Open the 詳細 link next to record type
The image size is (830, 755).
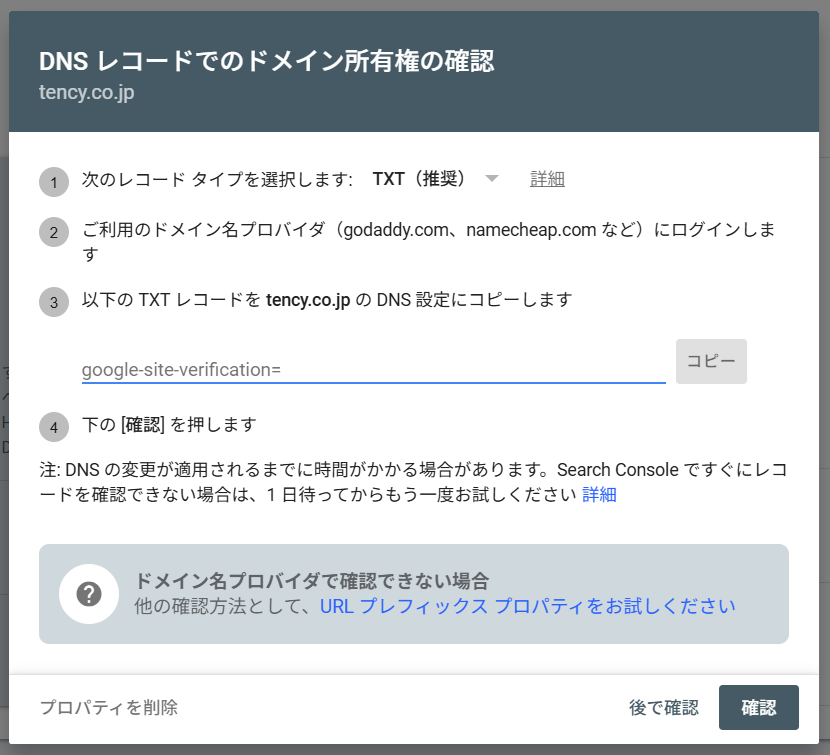click(547, 179)
